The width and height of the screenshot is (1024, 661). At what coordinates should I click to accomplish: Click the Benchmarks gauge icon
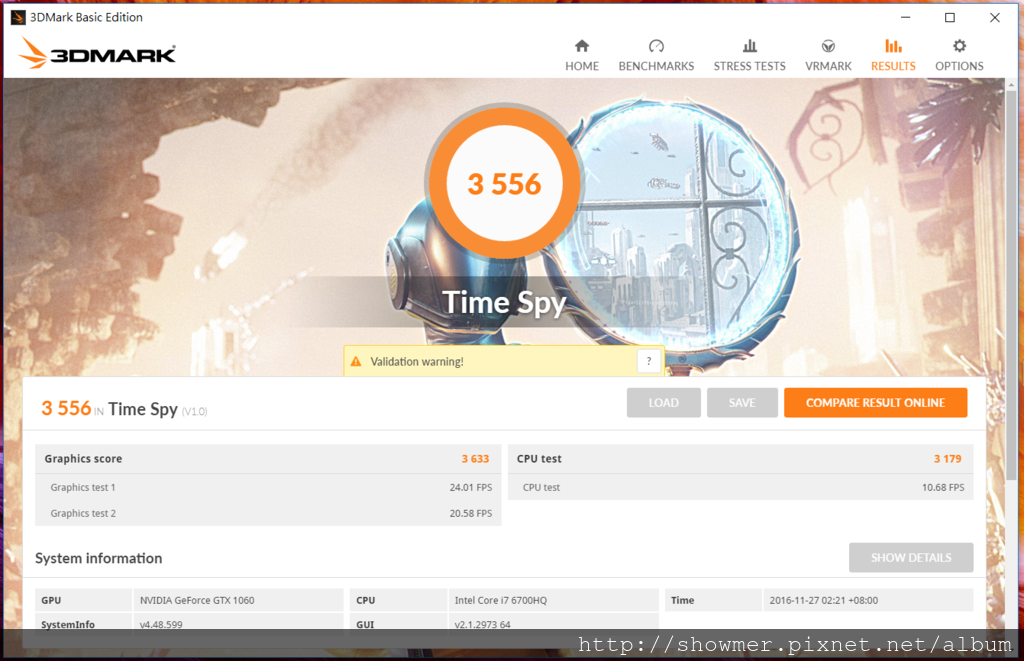[656, 46]
